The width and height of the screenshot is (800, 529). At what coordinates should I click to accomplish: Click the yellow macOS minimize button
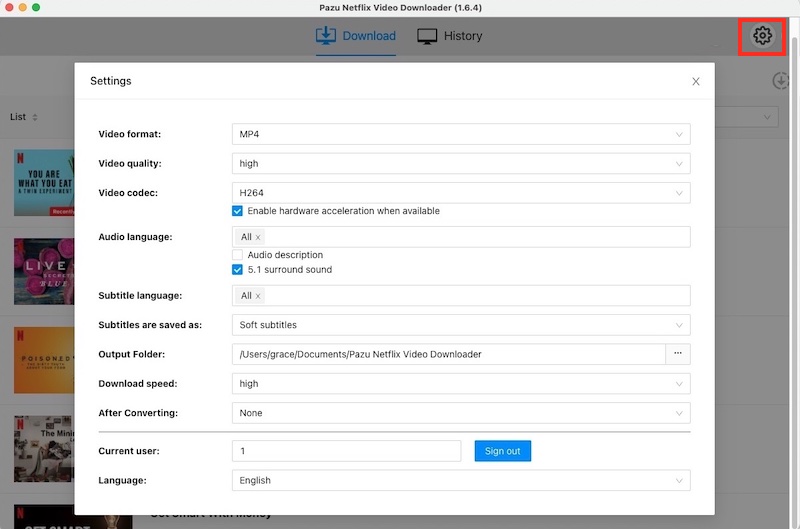(22, 7)
